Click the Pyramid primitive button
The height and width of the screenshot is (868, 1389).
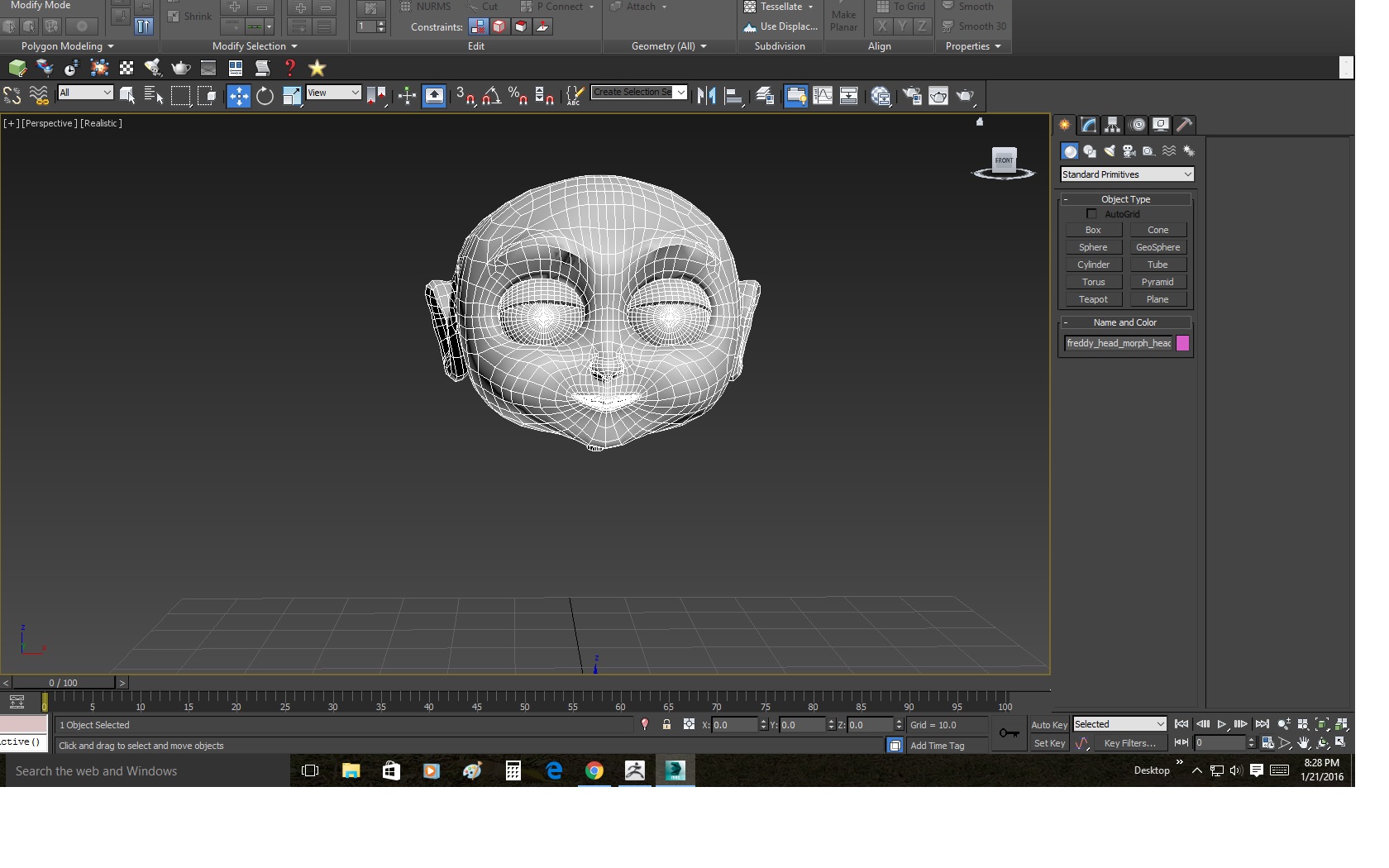click(1157, 282)
